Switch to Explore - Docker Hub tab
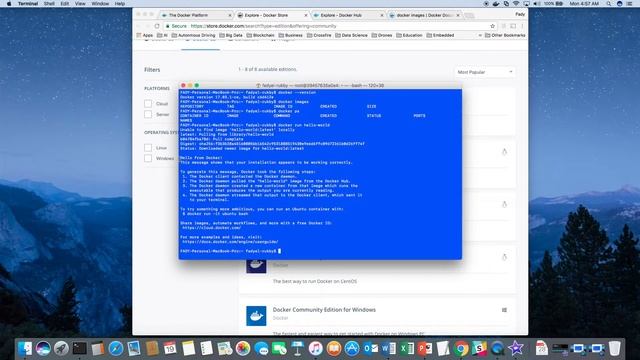This screenshot has height=360, width=640. coord(348,15)
